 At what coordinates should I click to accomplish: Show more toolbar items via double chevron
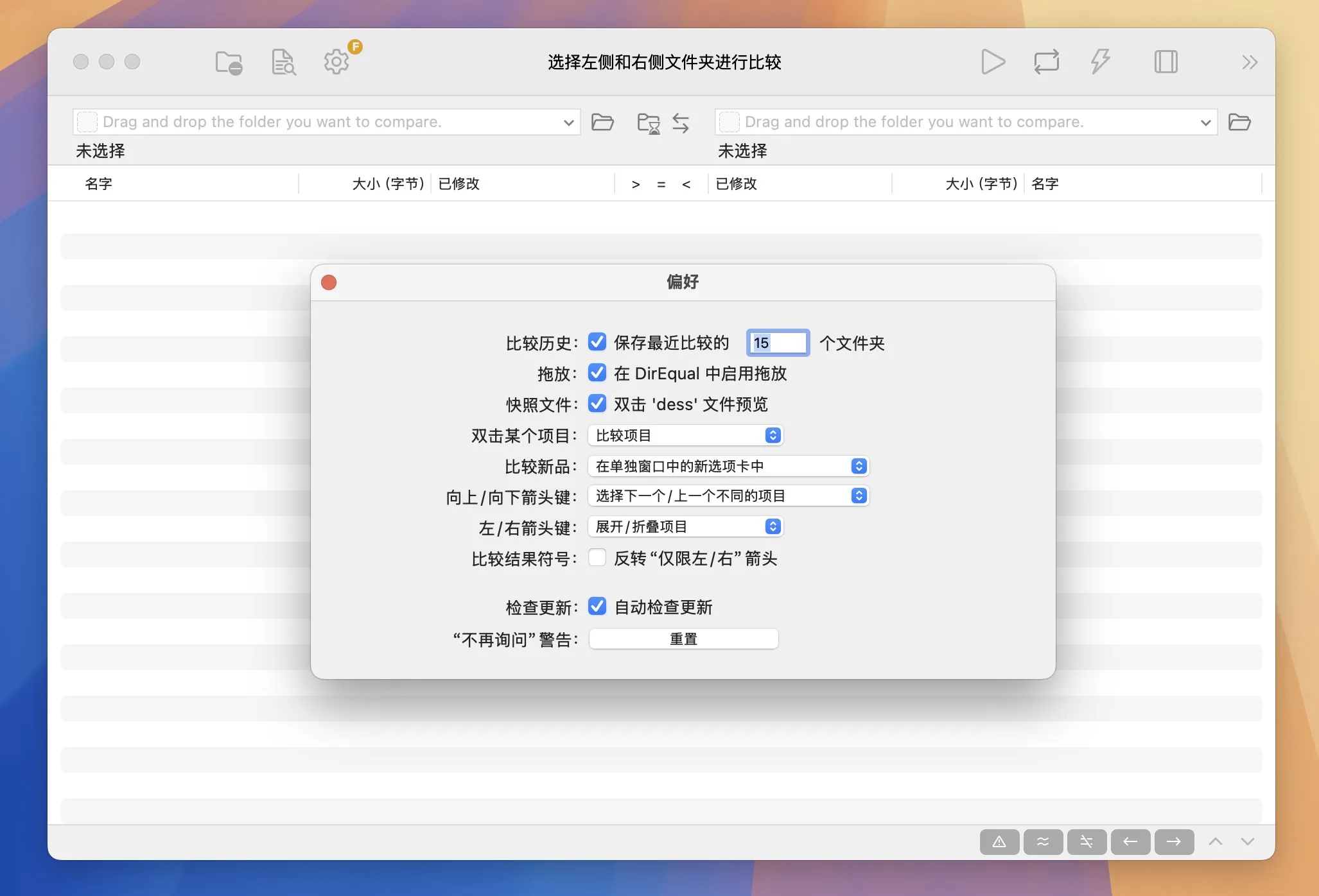click(x=1249, y=62)
